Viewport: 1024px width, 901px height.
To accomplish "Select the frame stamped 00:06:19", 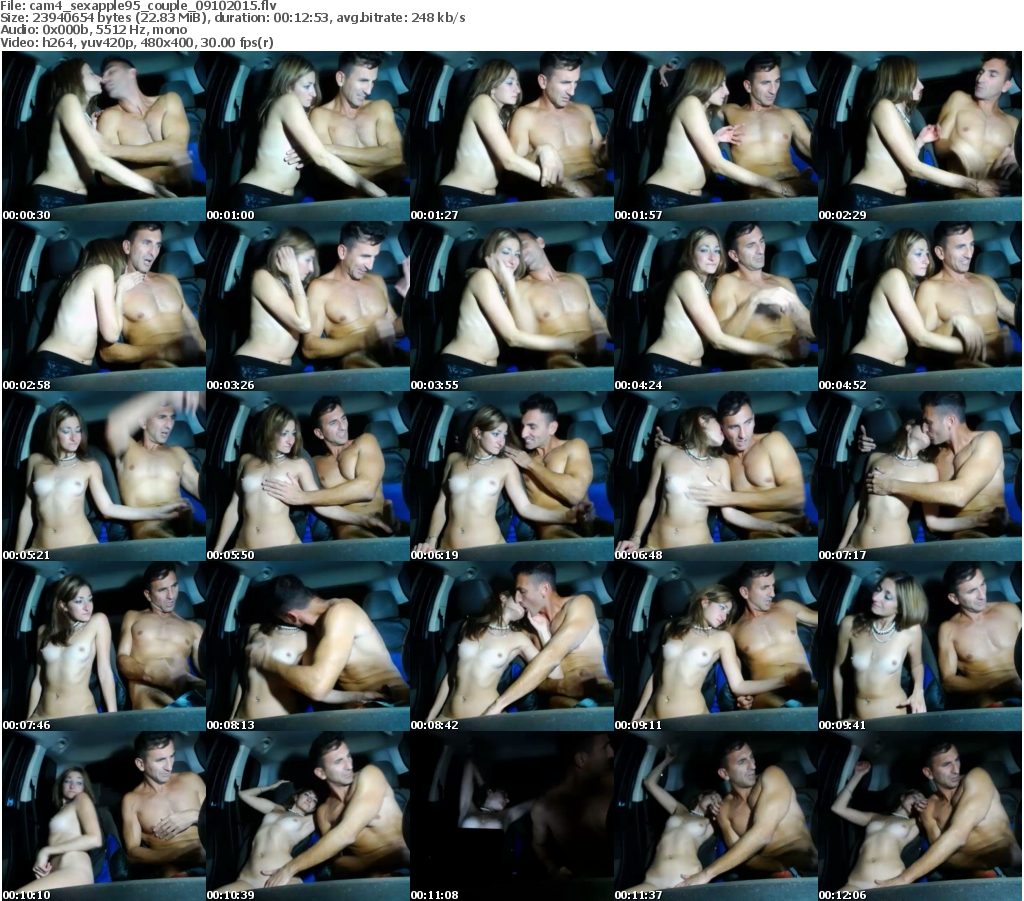I will pyautogui.click(x=511, y=476).
